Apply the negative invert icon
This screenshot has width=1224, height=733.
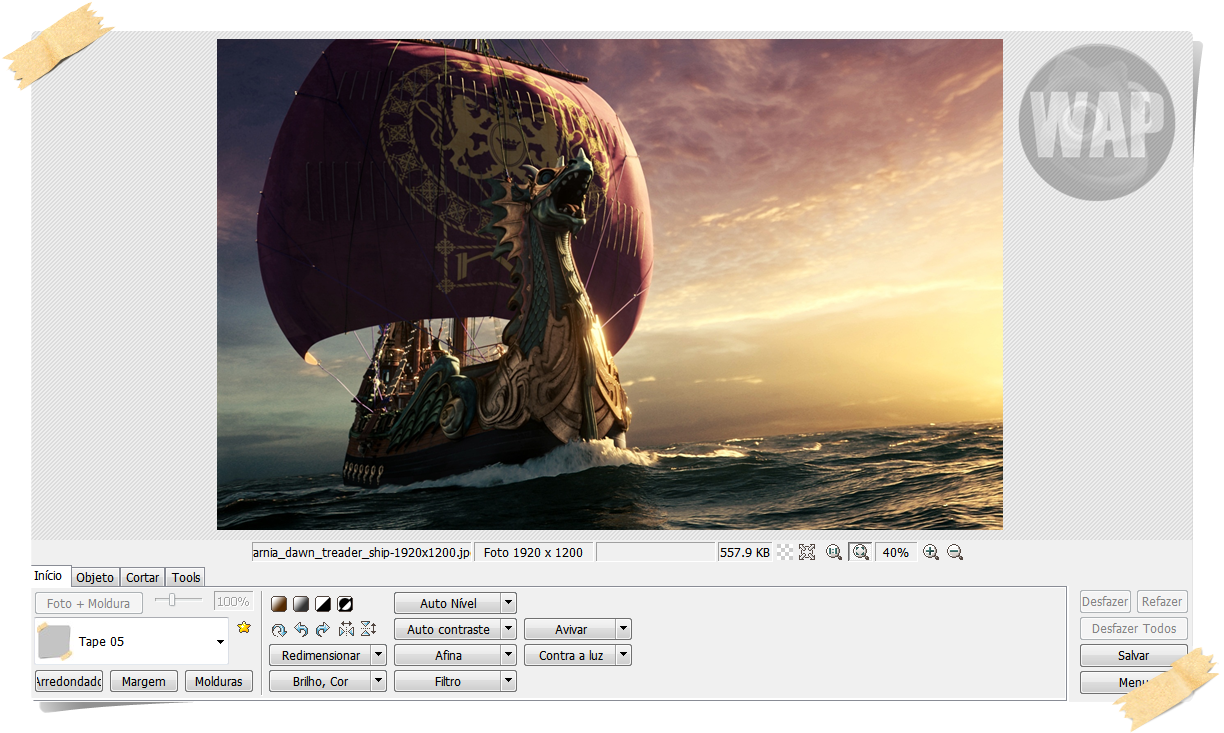(345, 604)
